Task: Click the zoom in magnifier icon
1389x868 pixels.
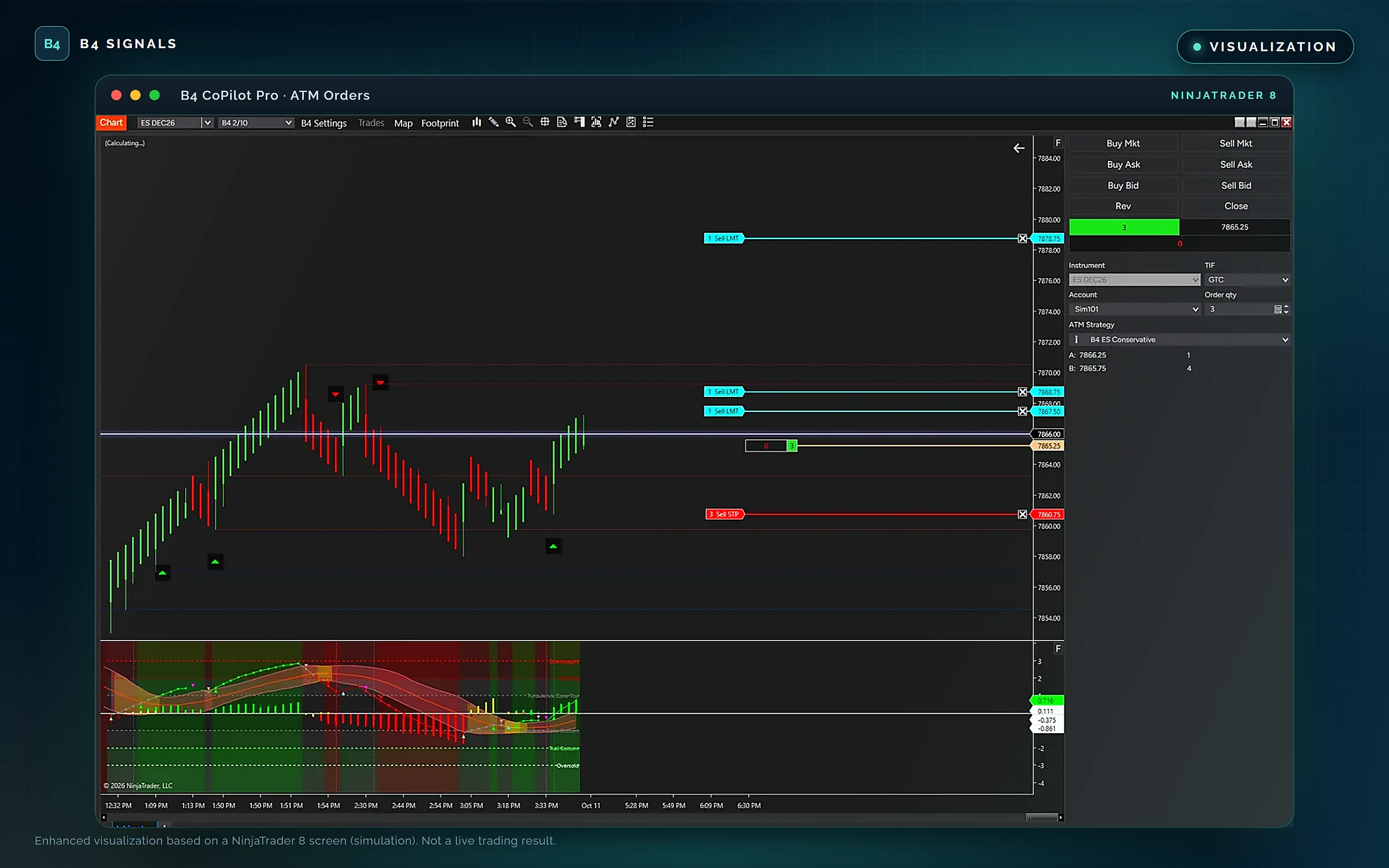Action: (x=510, y=122)
